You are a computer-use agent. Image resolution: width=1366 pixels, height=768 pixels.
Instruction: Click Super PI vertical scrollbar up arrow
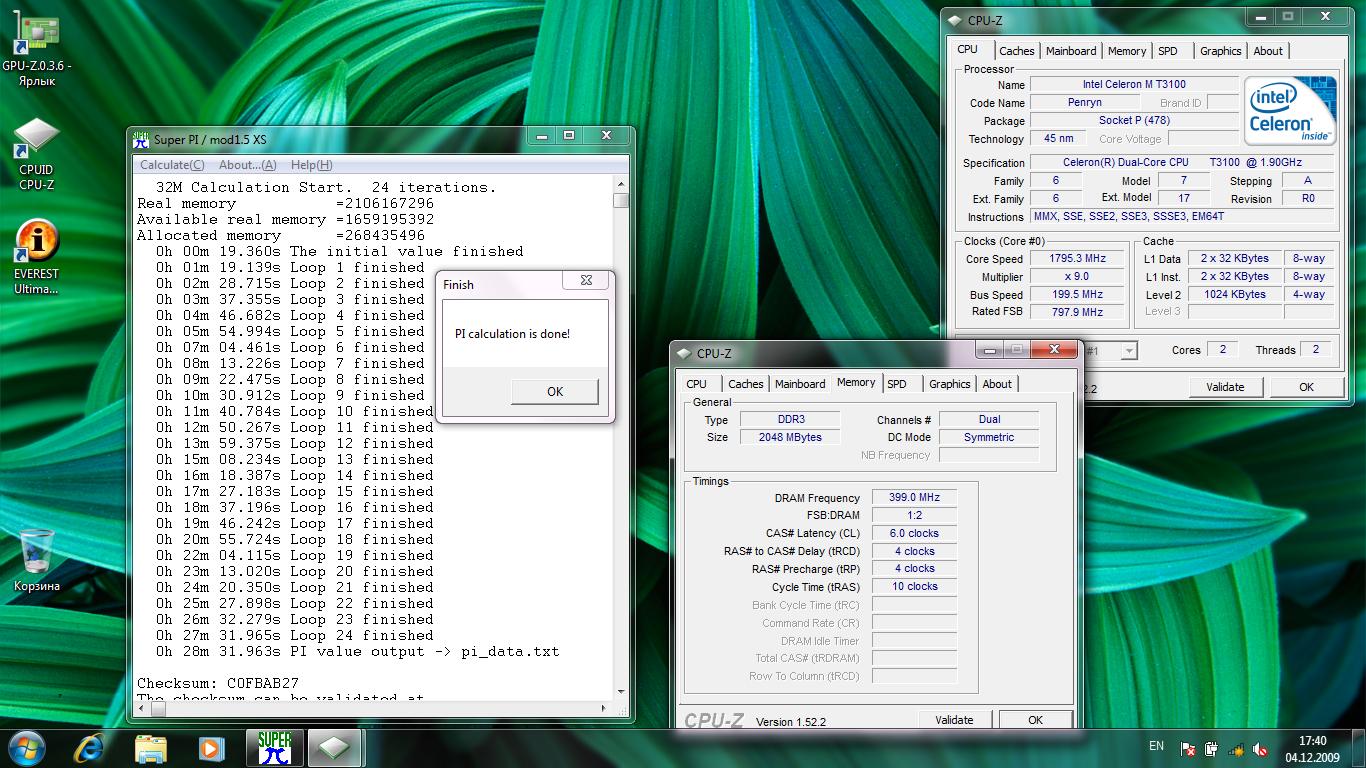[621, 185]
